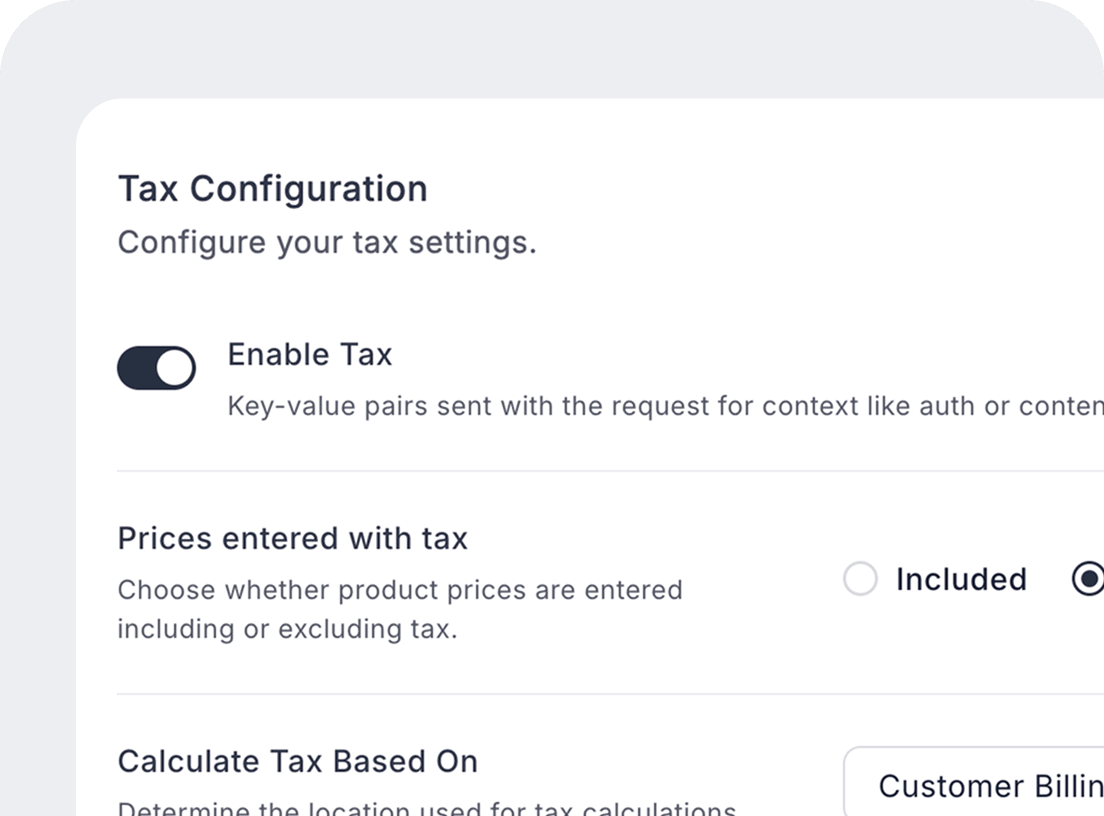The image size is (1104, 816).
Task: Toggle the Enable Tax switch
Action: point(156,368)
